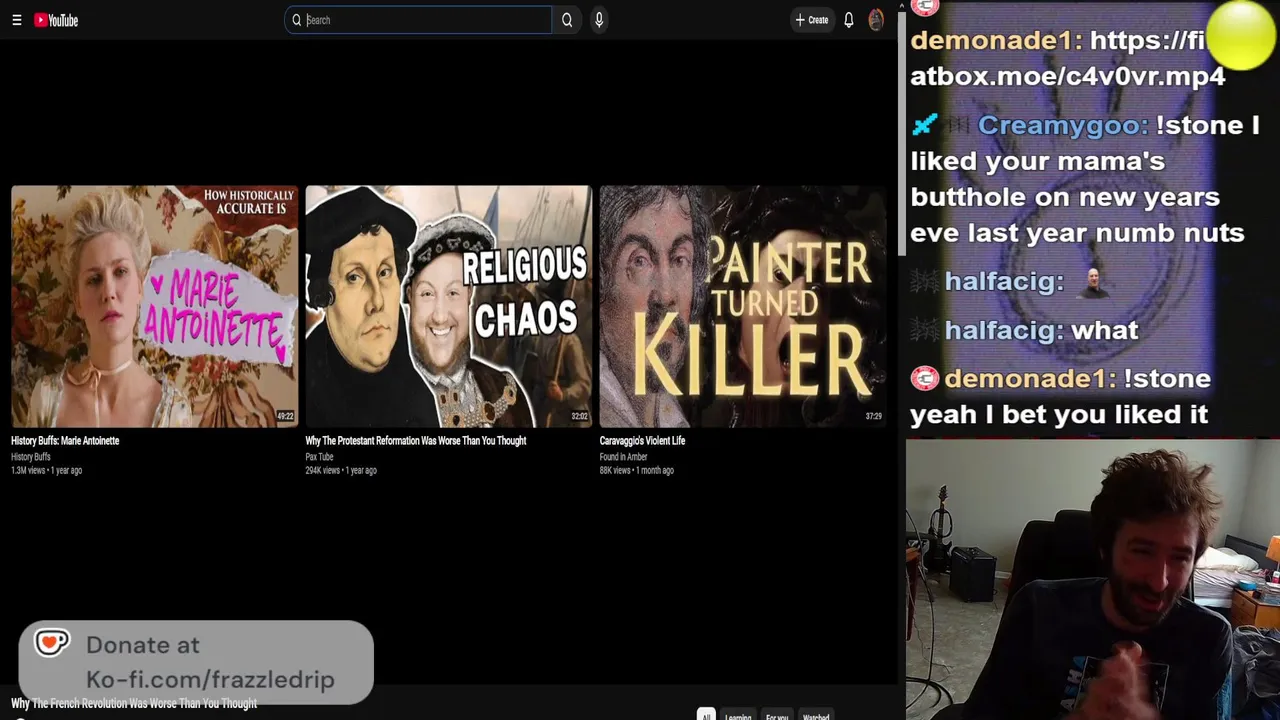The width and height of the screenshot is (1280, 720).
Task: Click the 49:22 duration badge on Marie Antoinette
Action: 285,416
